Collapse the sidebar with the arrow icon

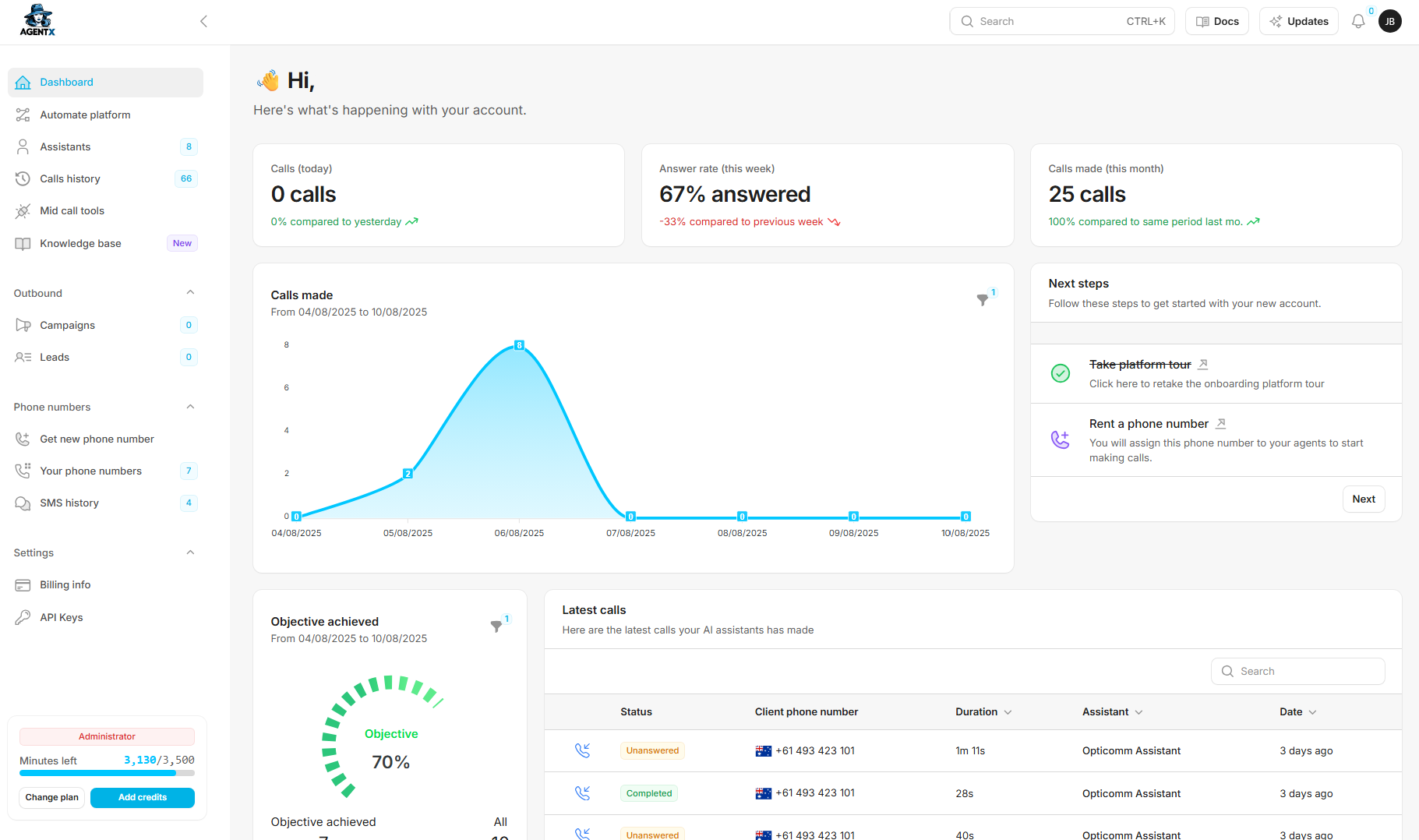pyautogui.click(x=203, y=22)
